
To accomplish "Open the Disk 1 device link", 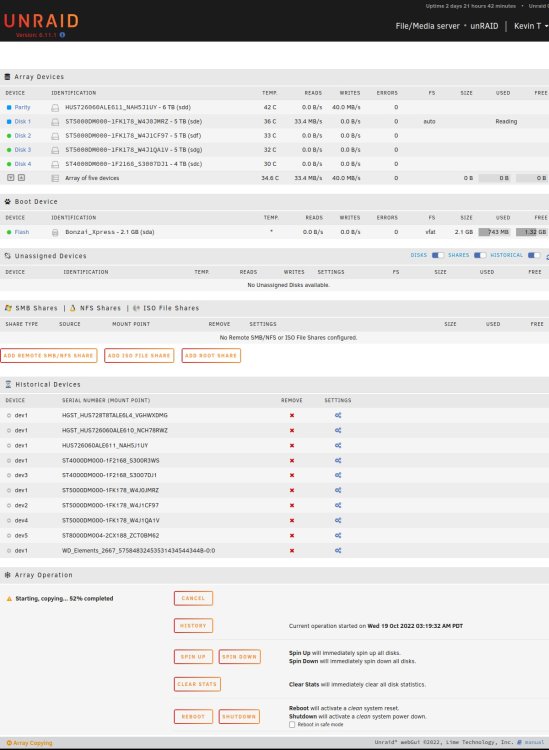I will click(22, 121).
